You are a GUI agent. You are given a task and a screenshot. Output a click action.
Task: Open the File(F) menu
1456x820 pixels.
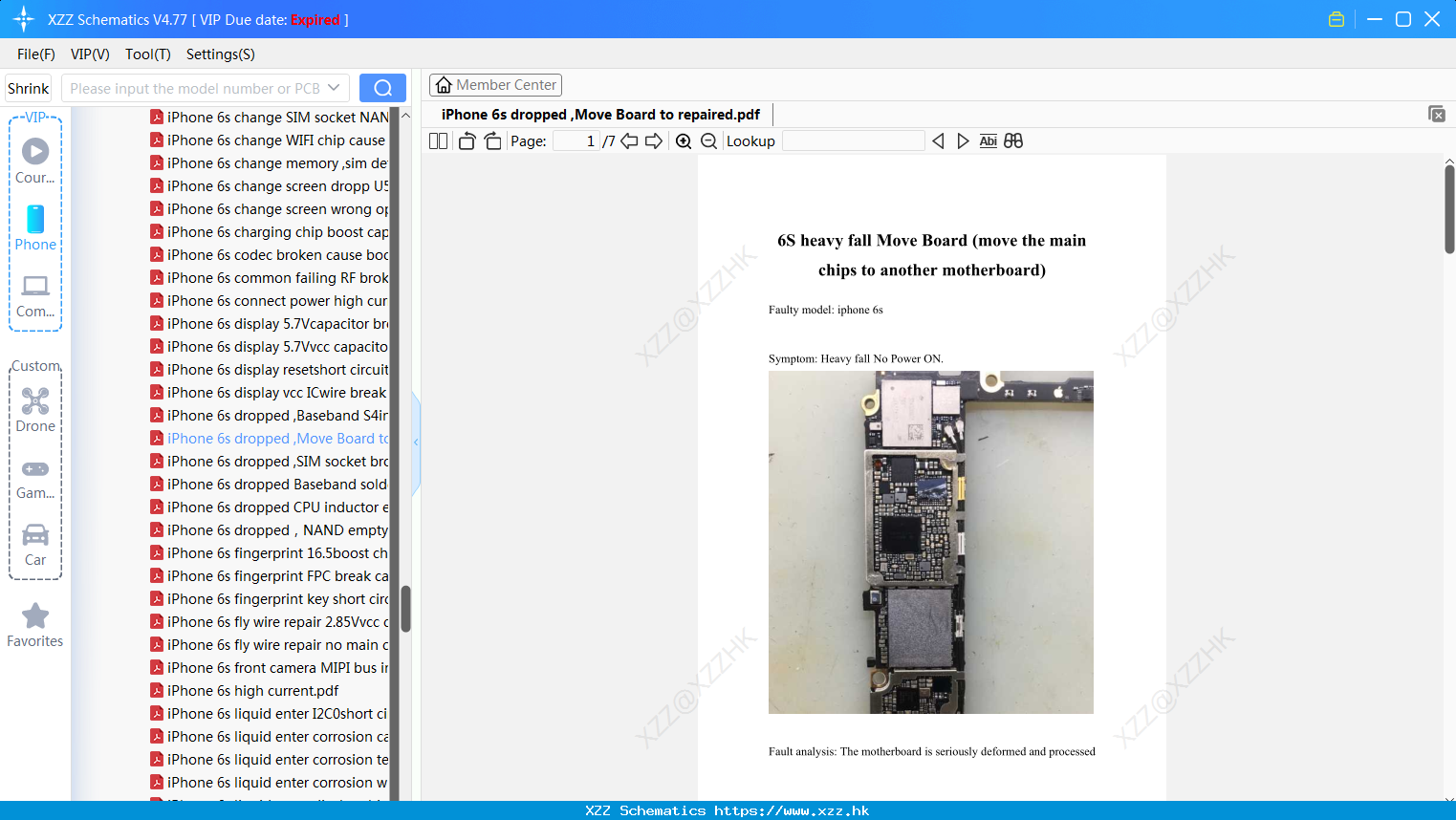36,54
